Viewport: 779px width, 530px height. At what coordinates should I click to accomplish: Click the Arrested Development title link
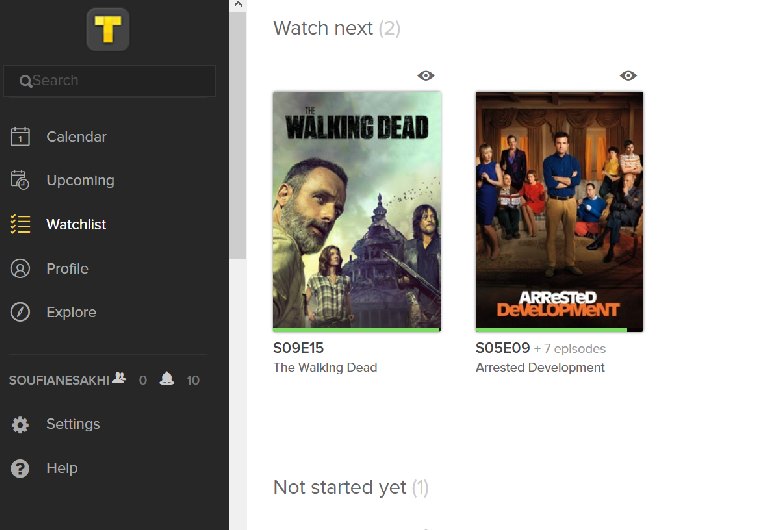[540, 368]
